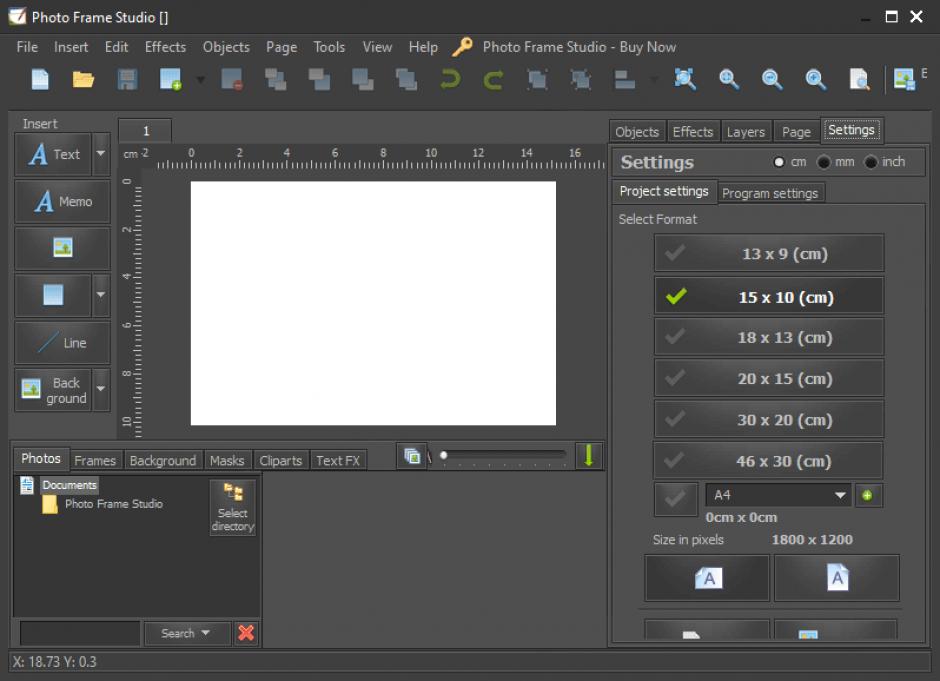The height and width of the screenshot is (681, 940).
Task: Clear search with the red X icon
Action: [246, 633]
